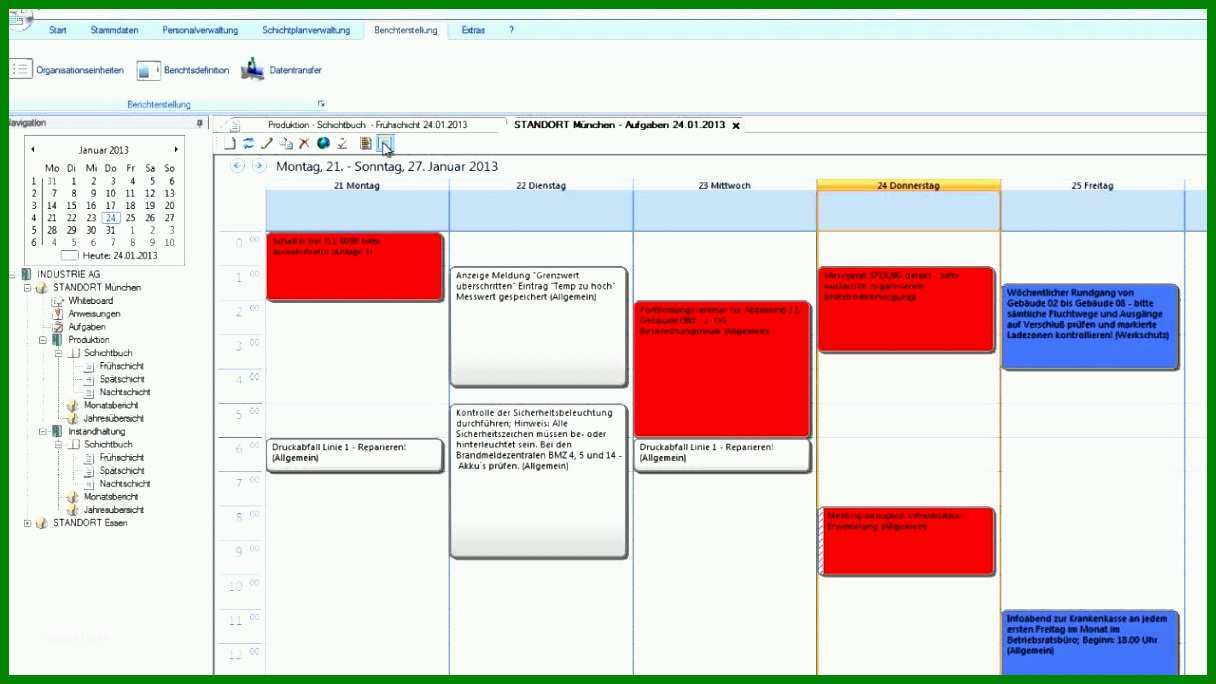Activate the highlighted calendar view toolbar icon
The height and width of the screenshot is (684, 1216).
pyautogui.click(x=385, y=144)
